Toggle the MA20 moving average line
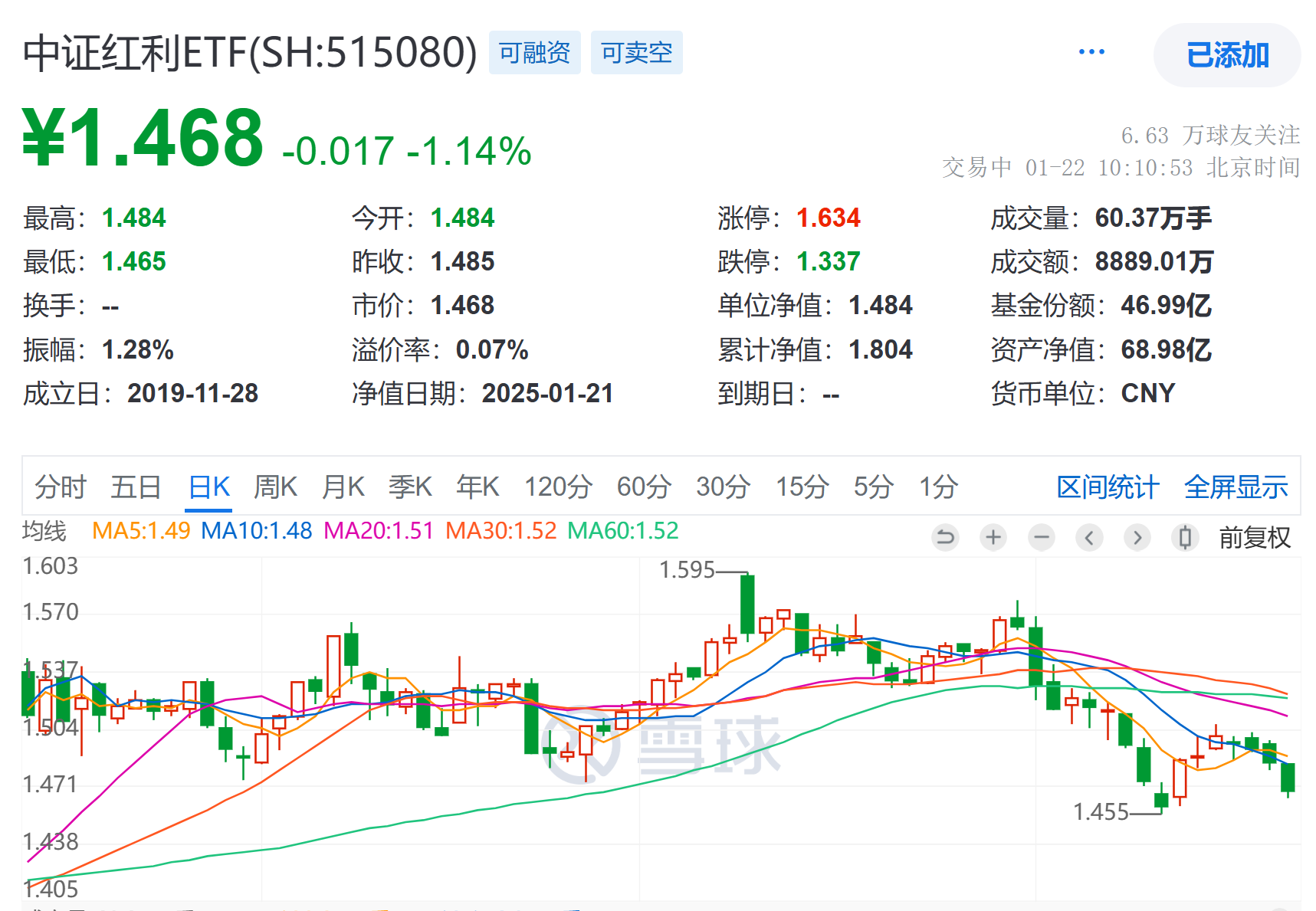Viewport: 1316px width, 911px height. (378, 529)
